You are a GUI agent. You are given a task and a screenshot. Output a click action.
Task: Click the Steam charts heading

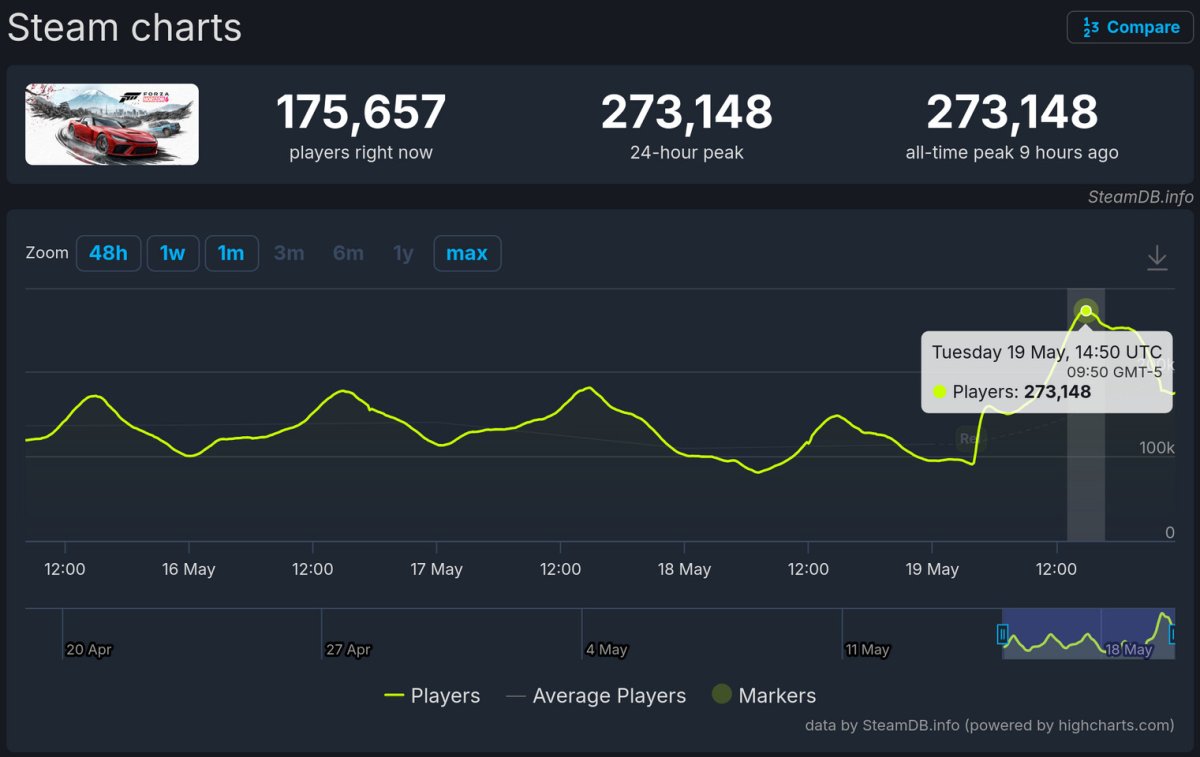[x=124, y=27]
